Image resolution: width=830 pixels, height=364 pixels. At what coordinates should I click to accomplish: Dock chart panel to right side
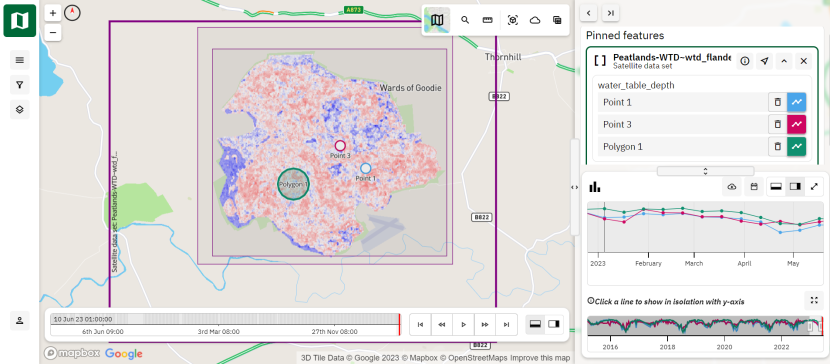(x=795, y=186)
